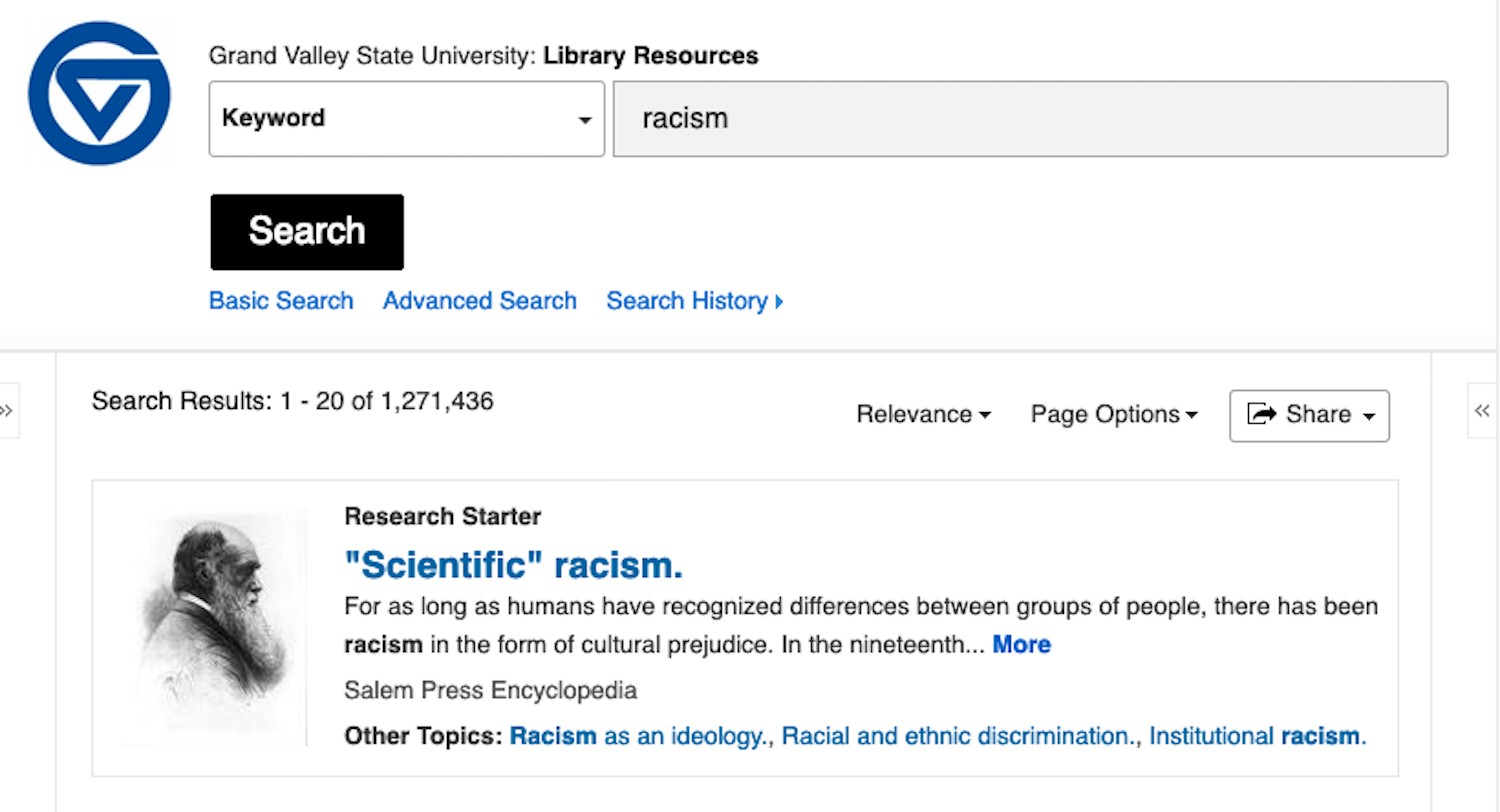
Task: Click the Grand Valley State University logo
Action: [99, 93]
